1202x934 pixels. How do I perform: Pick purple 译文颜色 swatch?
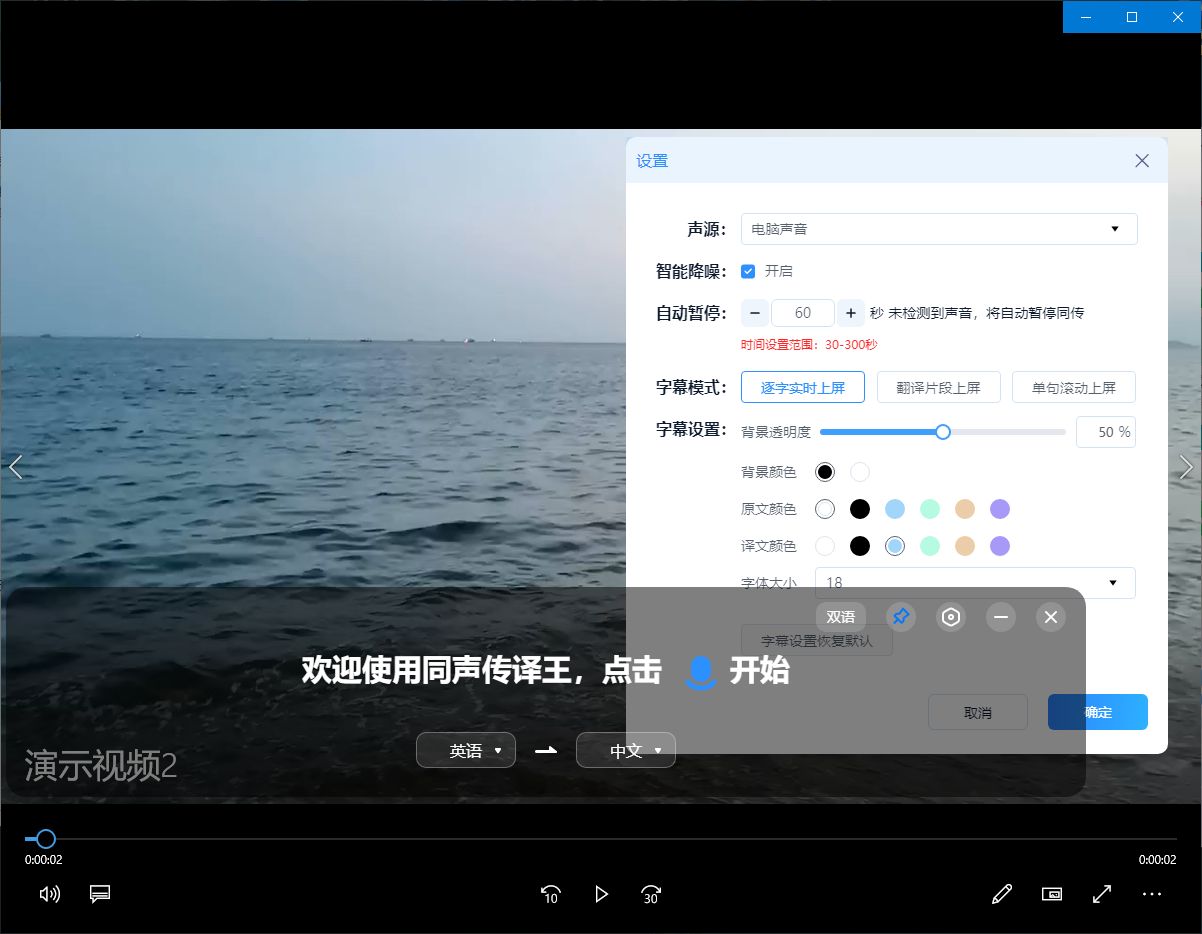1000,546
